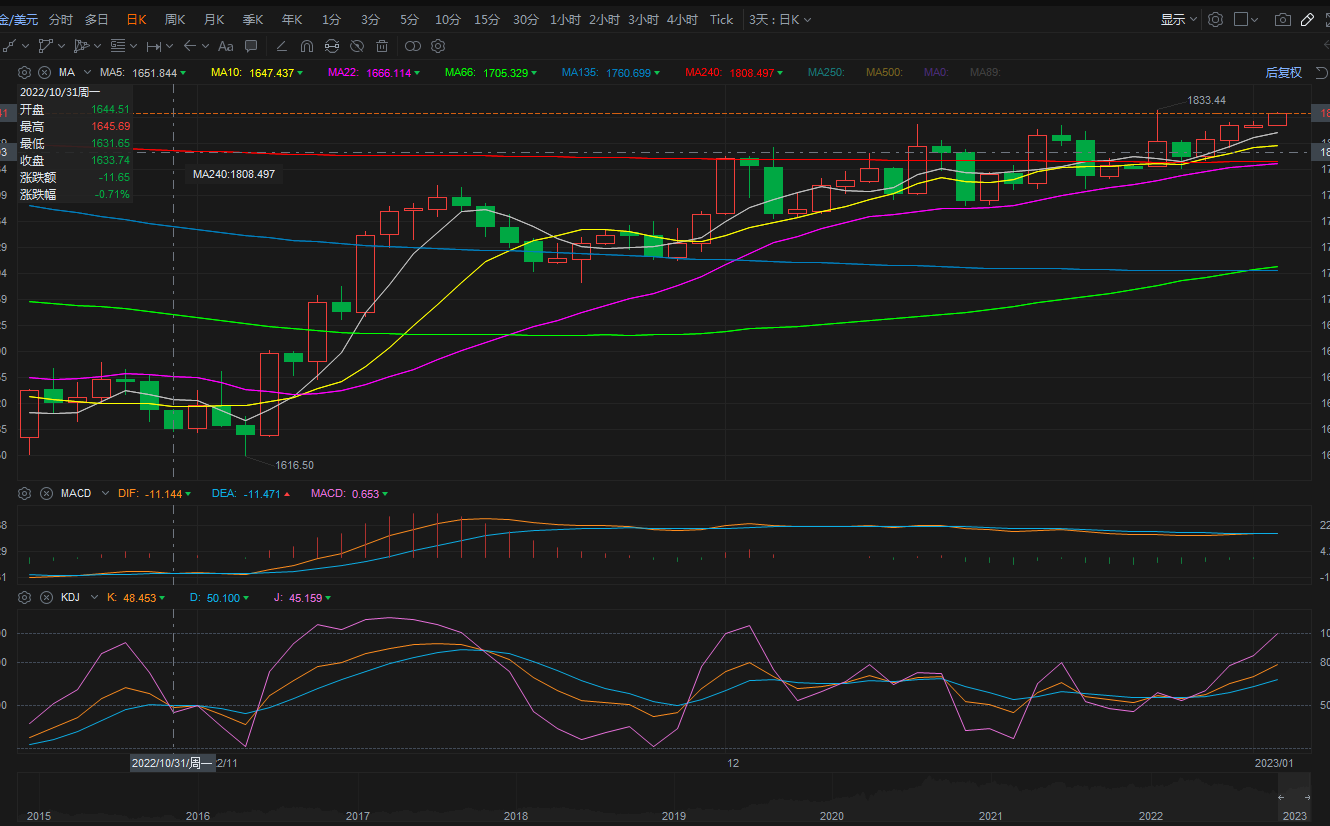Remove the MACD indicator panel

click(45, 493)
